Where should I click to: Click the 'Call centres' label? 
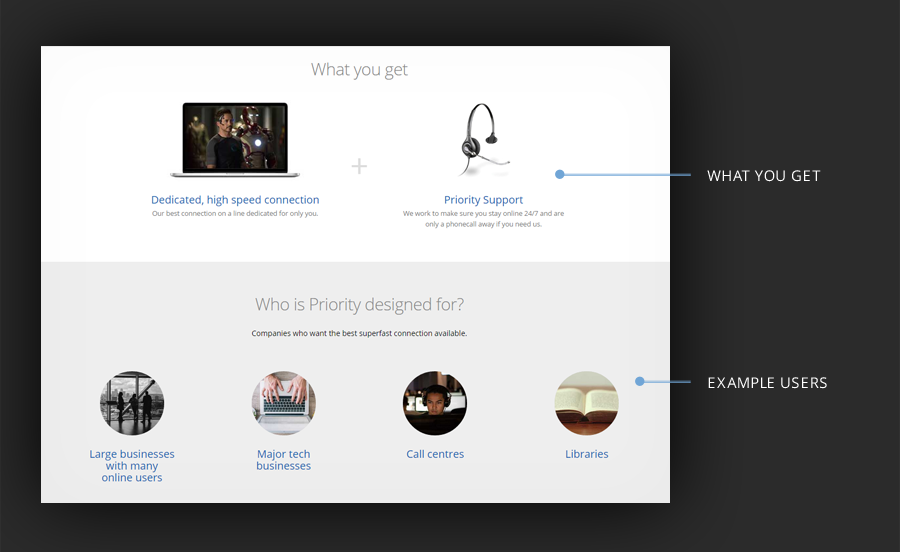435,454
